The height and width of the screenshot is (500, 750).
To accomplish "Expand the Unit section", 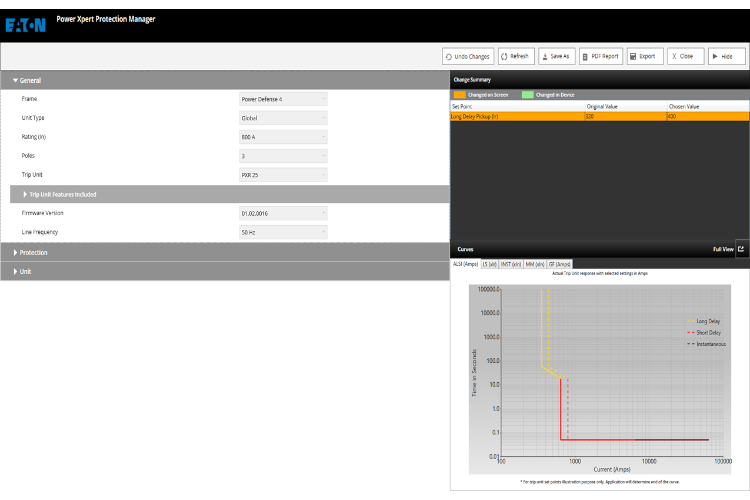I will [x=25, y=271].
